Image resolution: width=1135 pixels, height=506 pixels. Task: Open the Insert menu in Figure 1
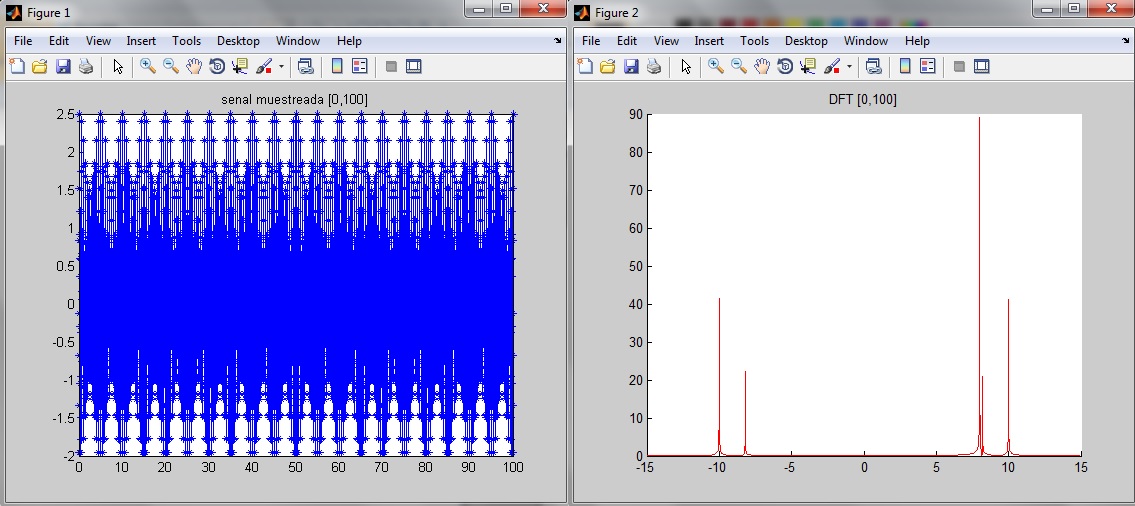tap(141, 41)
